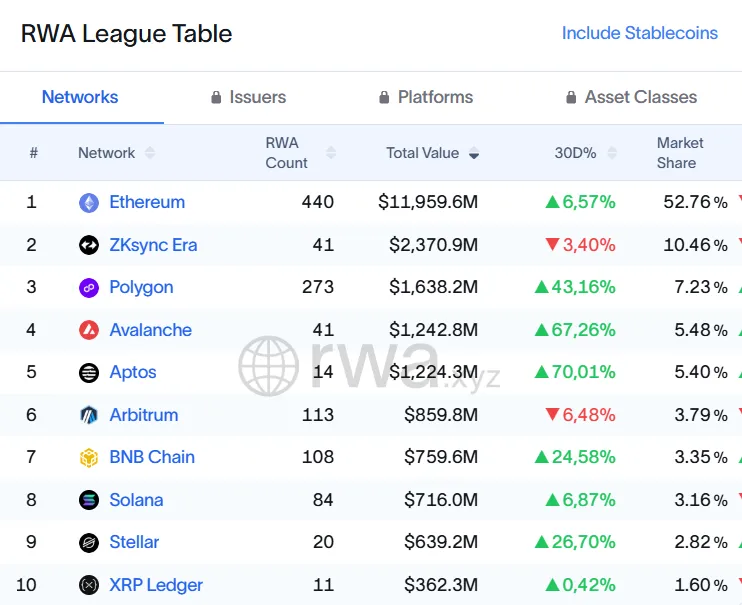Sort table by Network column arrows
742x605 pixels.
coord(150,153)
